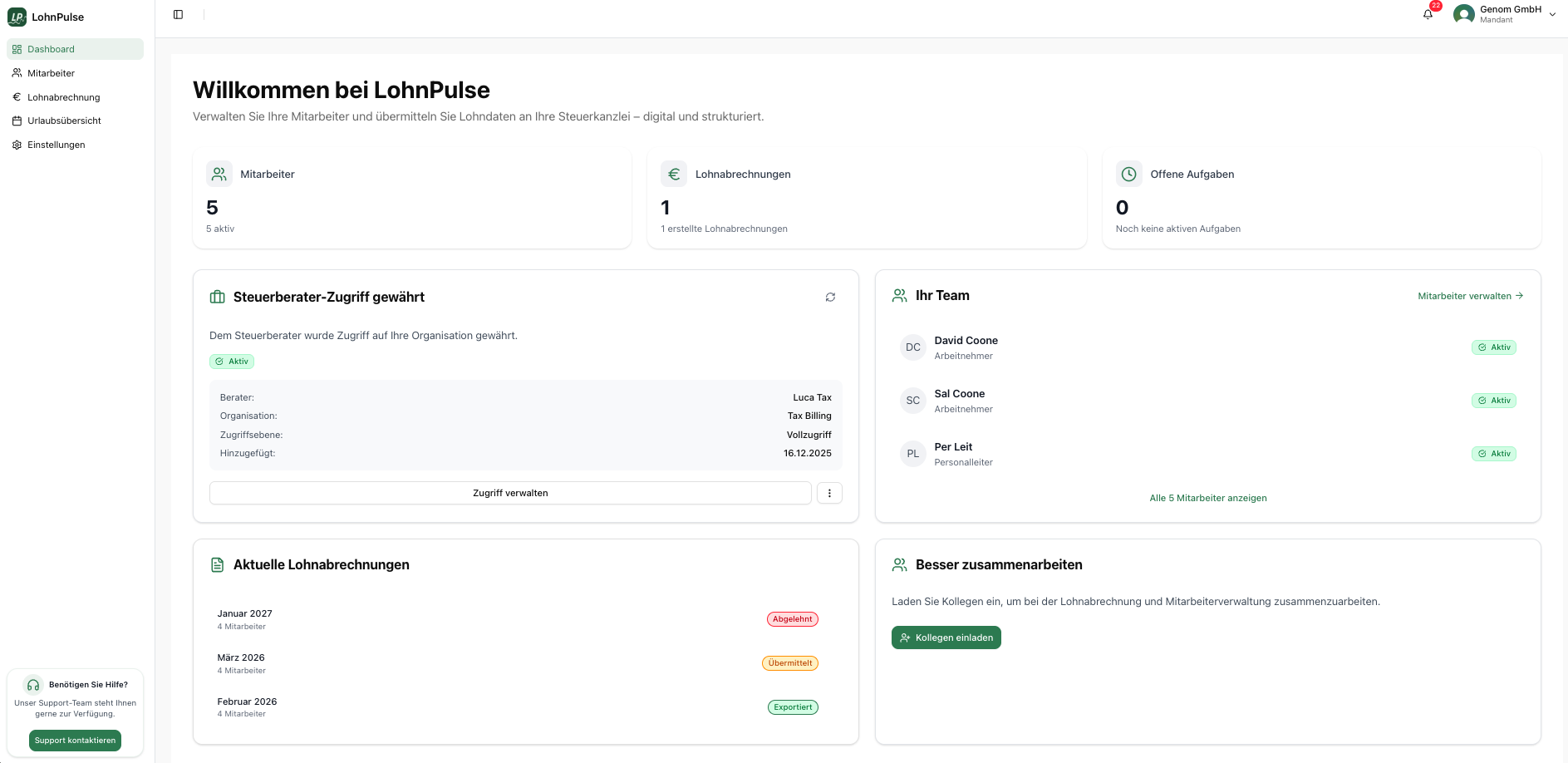Click the headset icon in the help box

(x=33, y=685)
